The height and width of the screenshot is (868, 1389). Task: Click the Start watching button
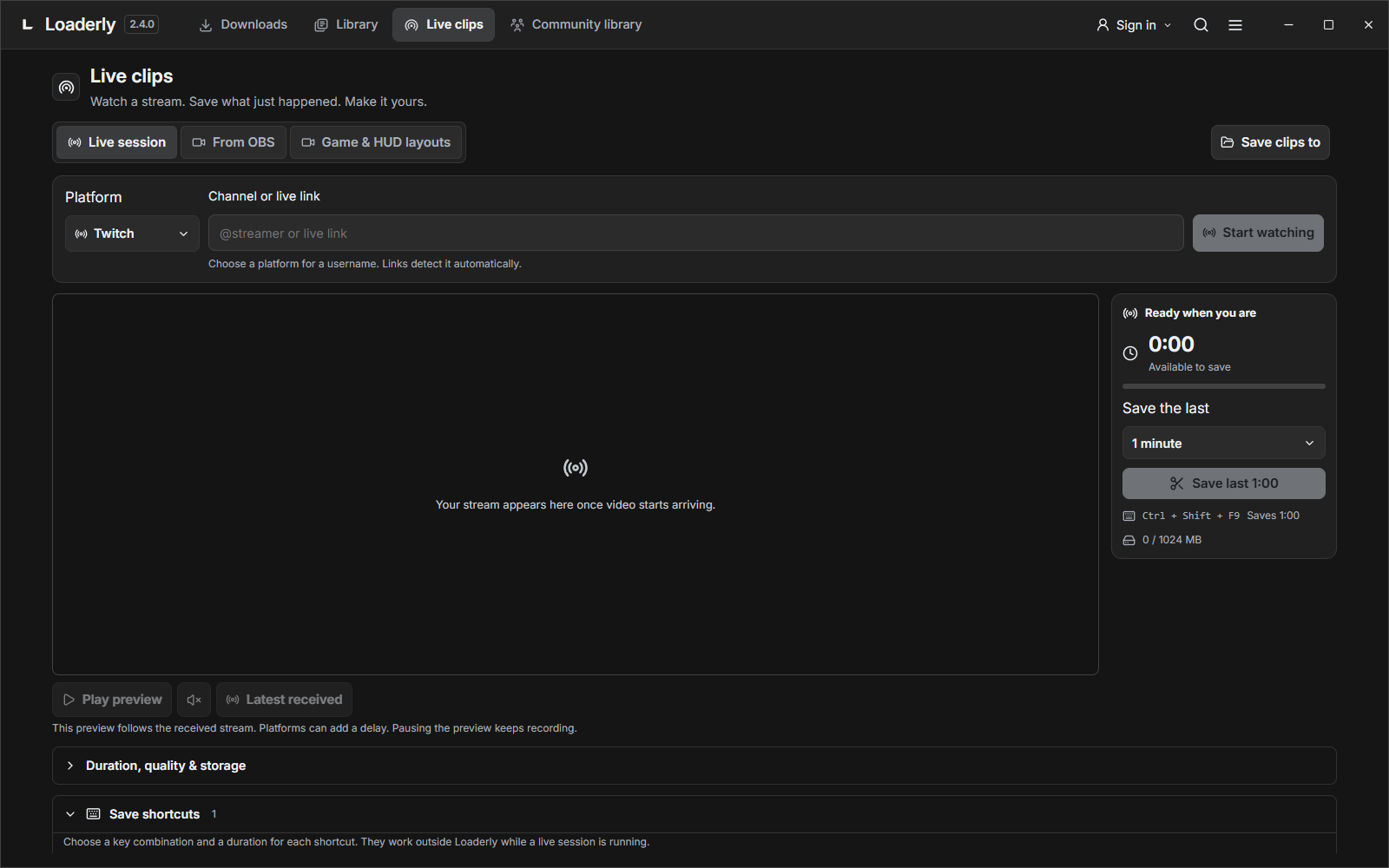[1258, 233]
